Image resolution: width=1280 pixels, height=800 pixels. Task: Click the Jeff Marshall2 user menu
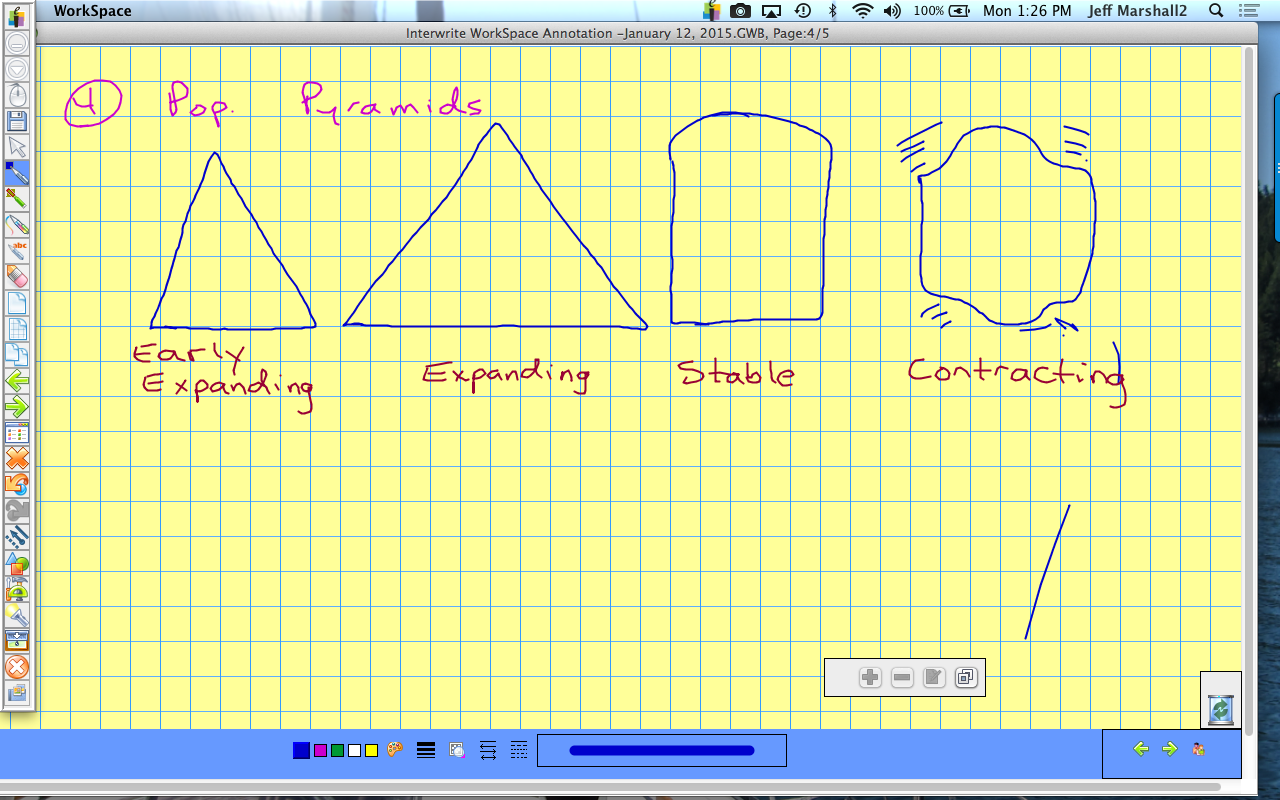(1137, 11)
